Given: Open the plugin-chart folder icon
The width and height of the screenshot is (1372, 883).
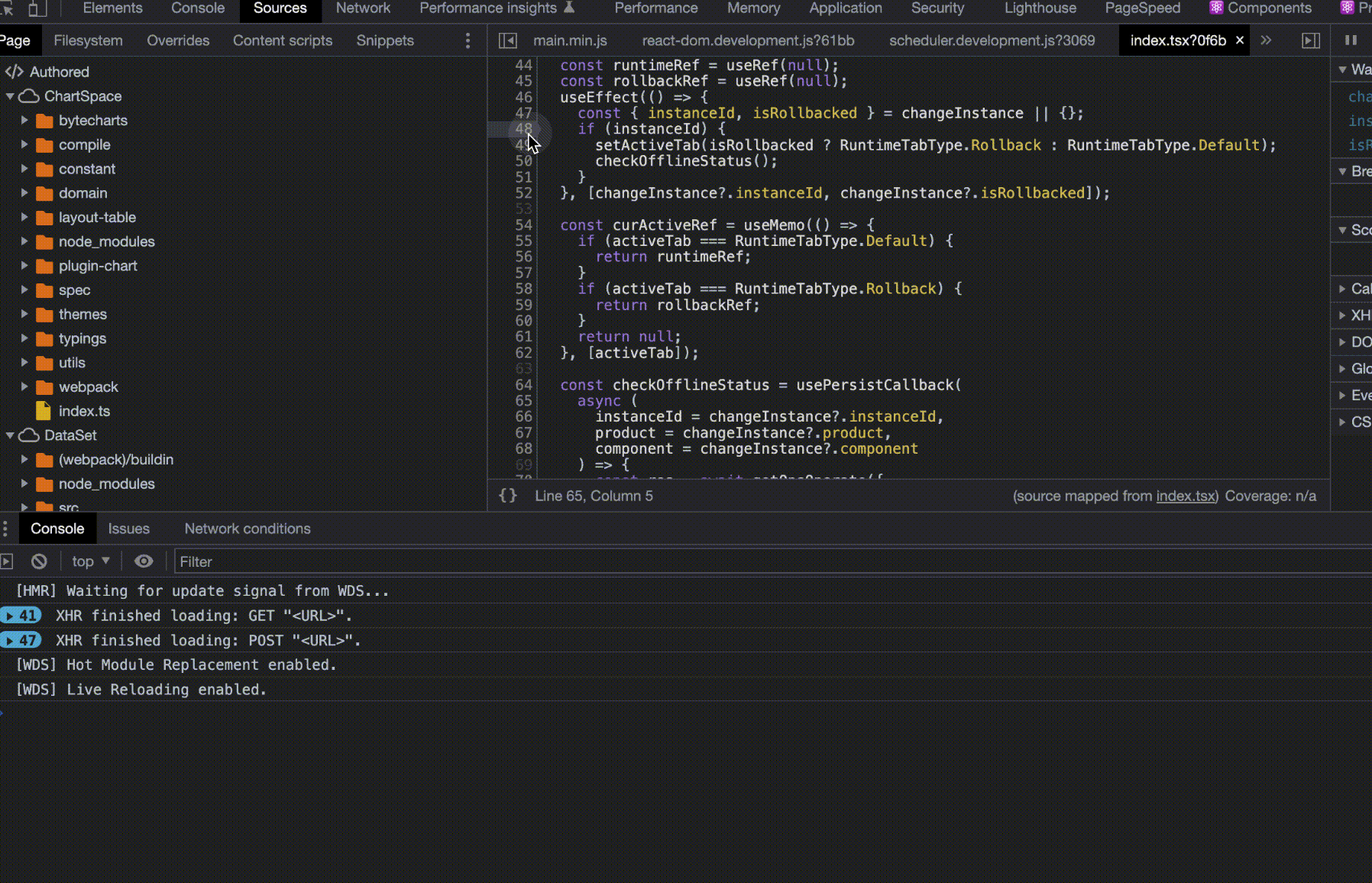Looking at the screenshot, I should [45, 266].
